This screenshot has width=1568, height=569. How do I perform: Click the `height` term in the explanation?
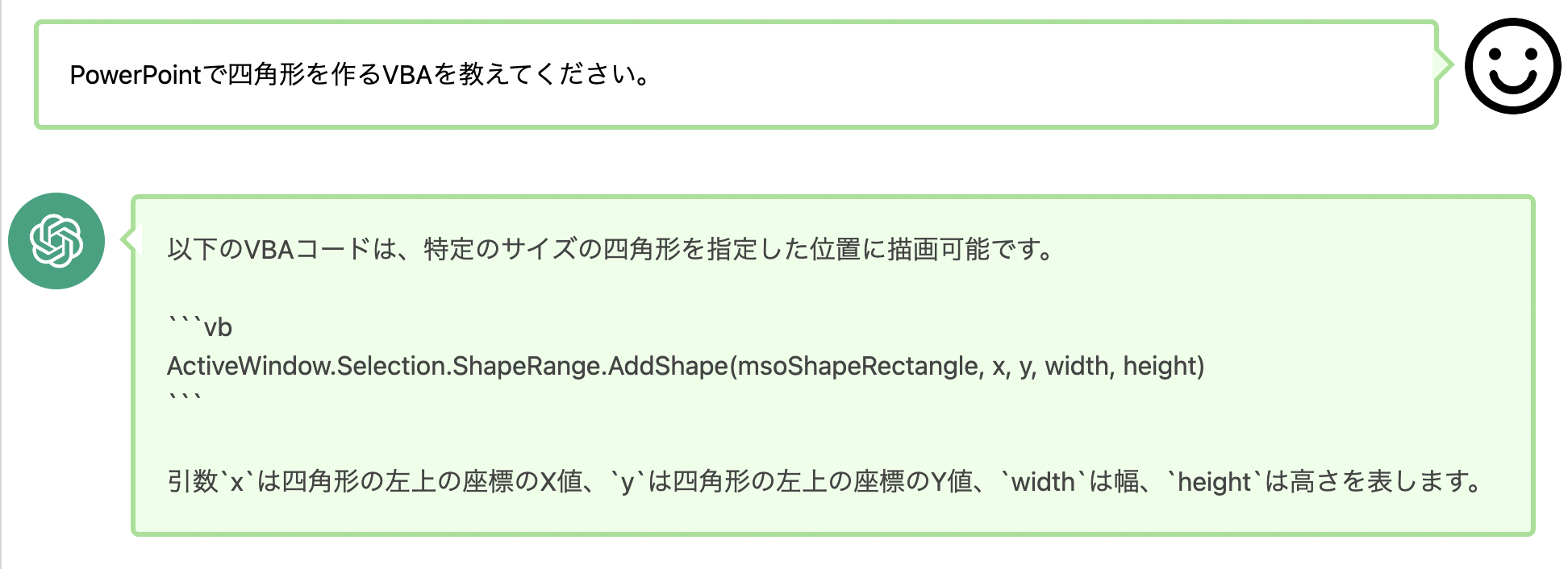pos(1213,482)
